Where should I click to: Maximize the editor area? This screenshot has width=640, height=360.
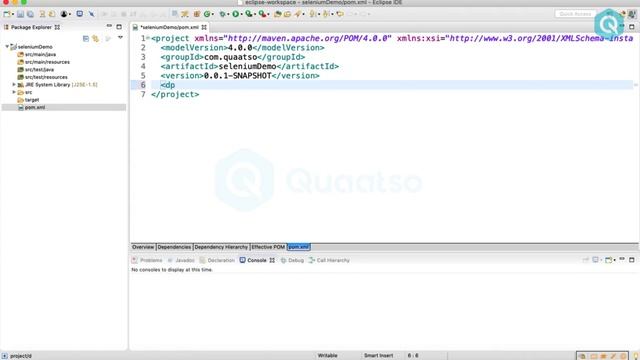[631, 27]
